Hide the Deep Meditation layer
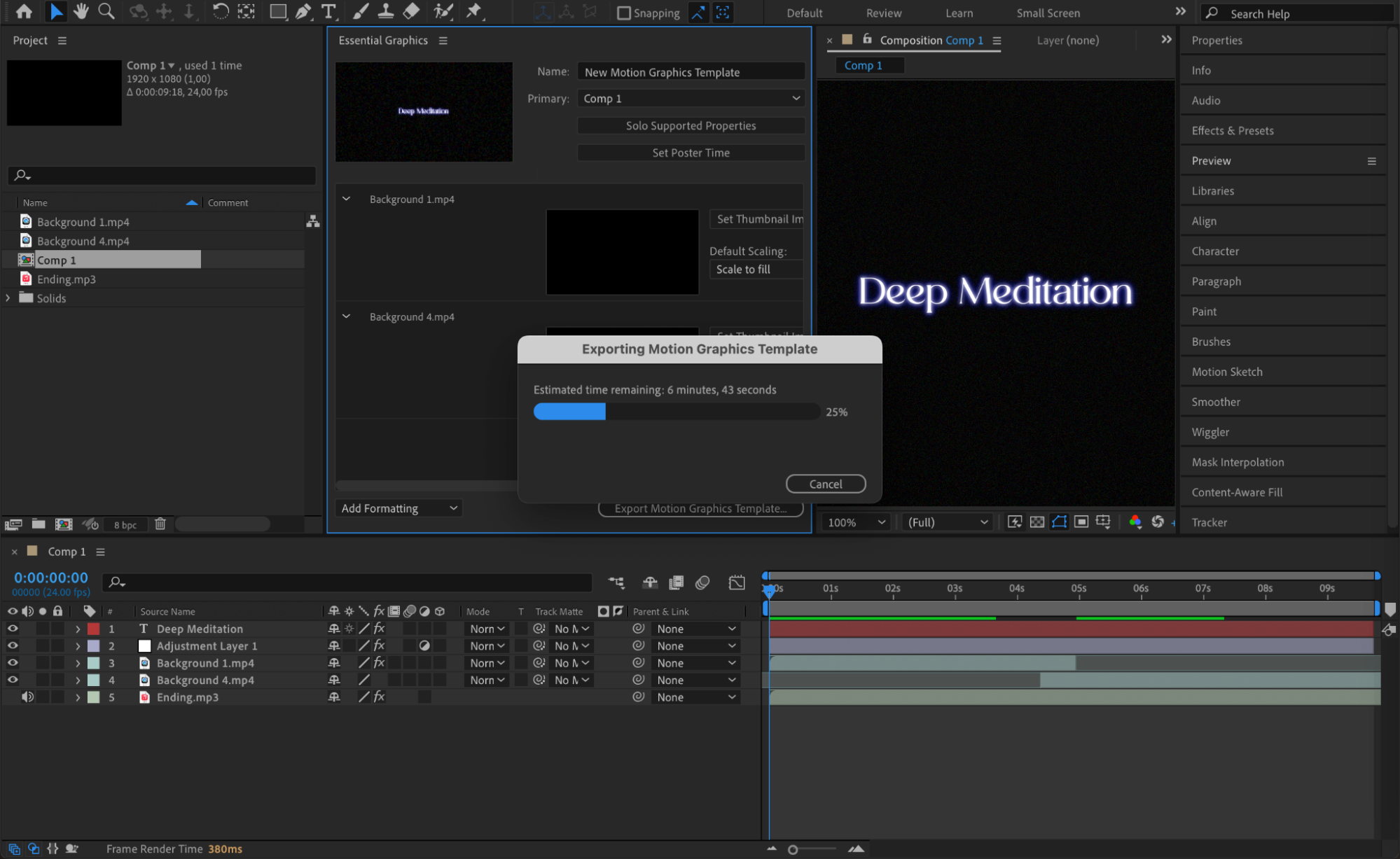 [x=13, y=629]
